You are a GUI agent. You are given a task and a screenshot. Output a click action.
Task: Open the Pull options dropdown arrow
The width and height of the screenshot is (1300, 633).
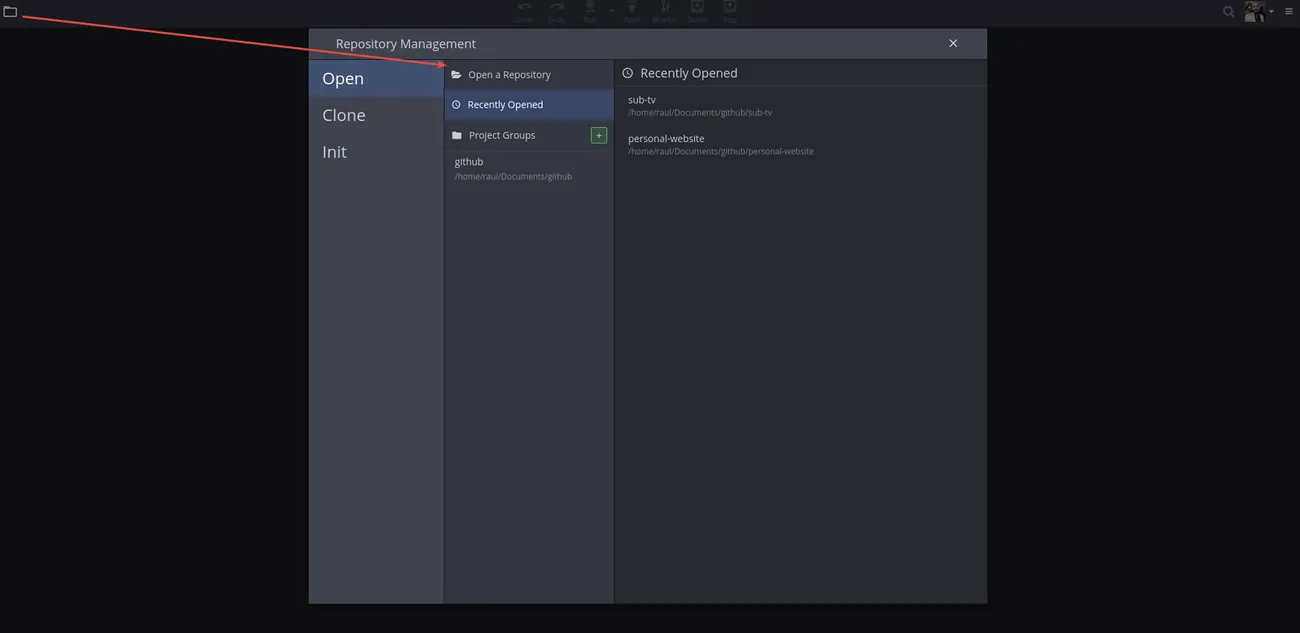coord(611,11)
